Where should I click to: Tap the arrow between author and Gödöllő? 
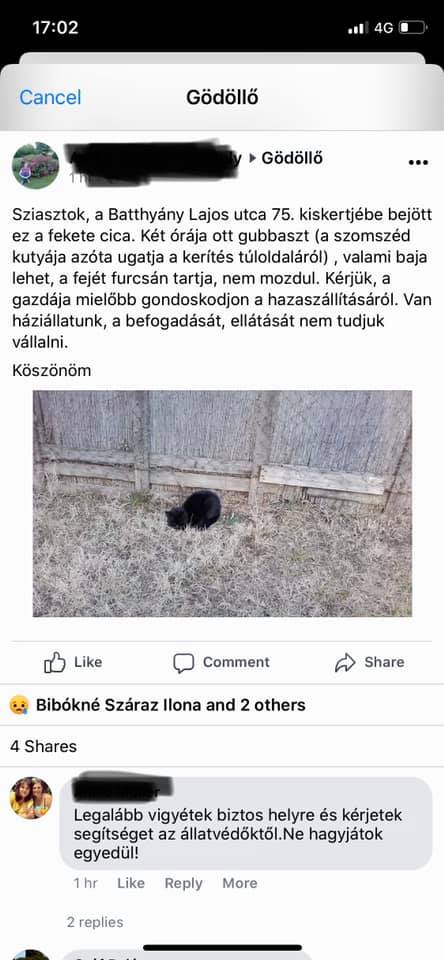tap(253, 158)
